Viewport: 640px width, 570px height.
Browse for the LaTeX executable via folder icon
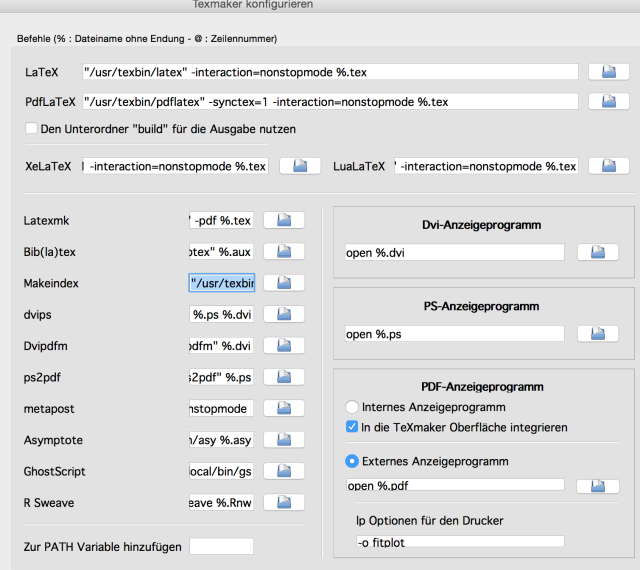coord(609,72)
